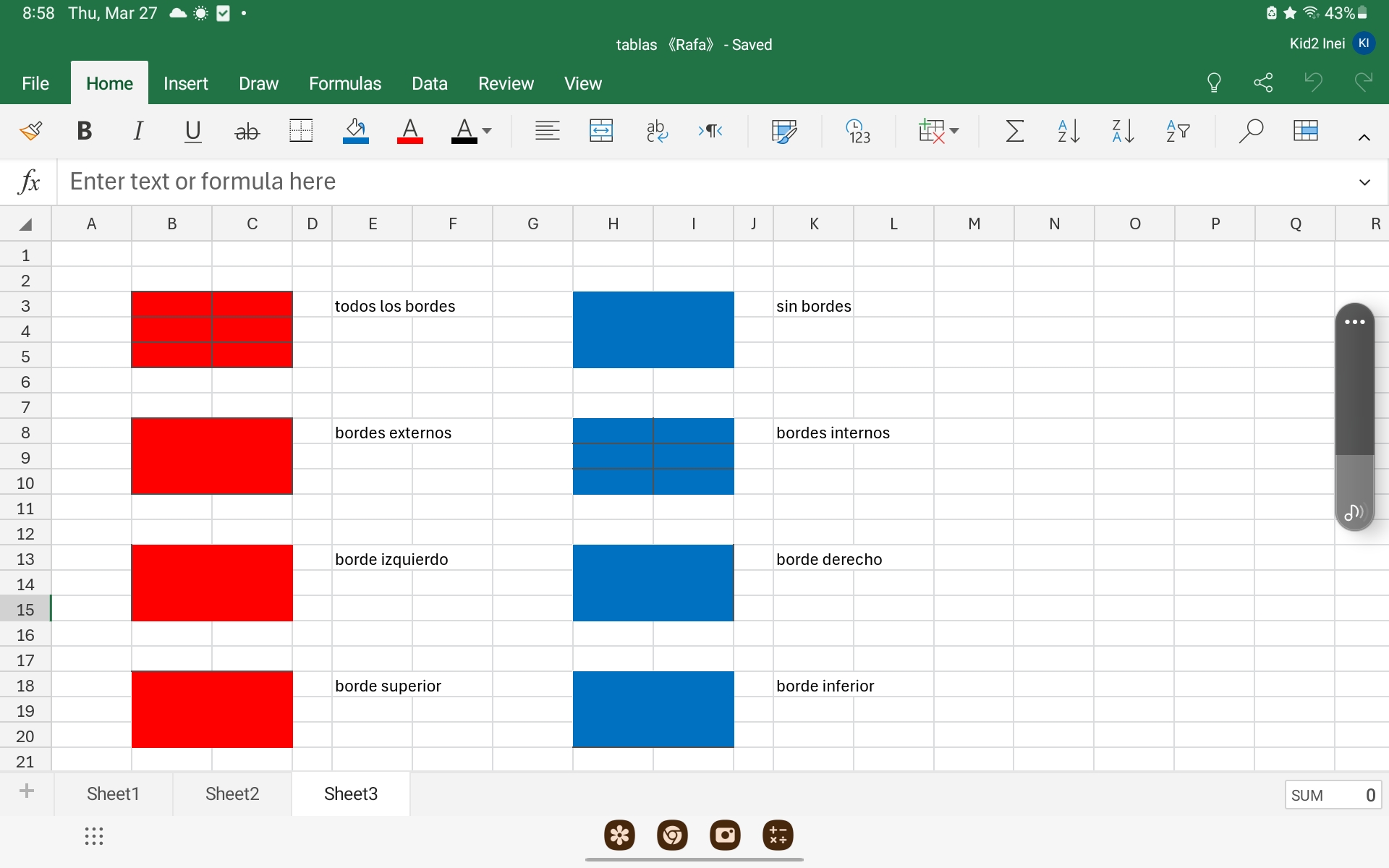1389x868 pixels.
Task: Open the cell styles icon
Action: (x=783, y=131)
